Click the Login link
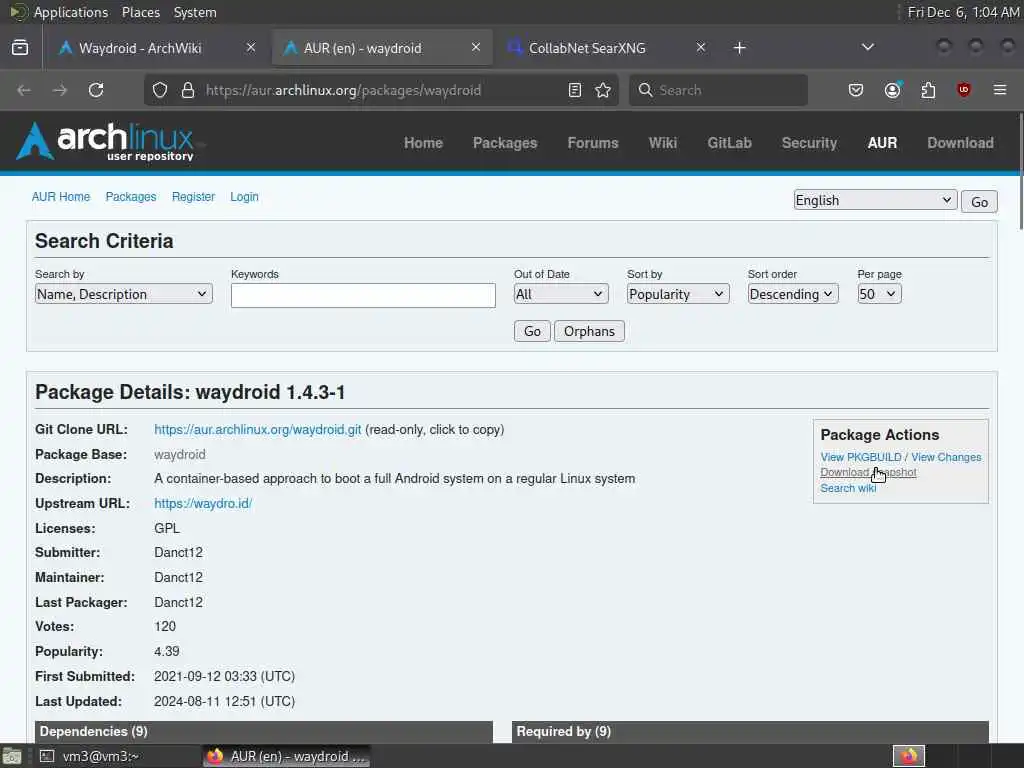The height and width of the screenshot is (768, 1024). [244, 197]
